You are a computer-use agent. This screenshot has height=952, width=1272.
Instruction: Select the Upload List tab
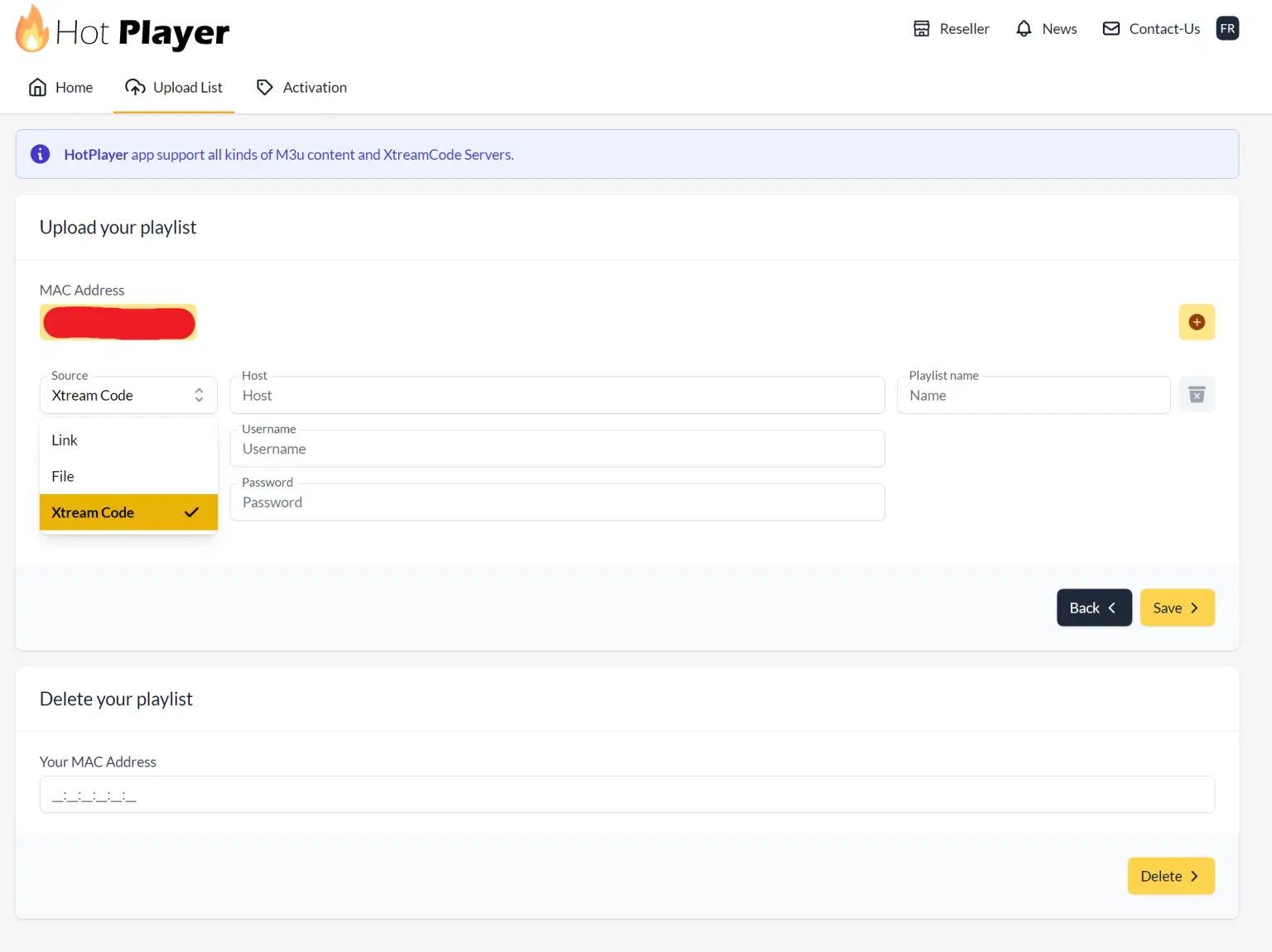click(174, 88)
